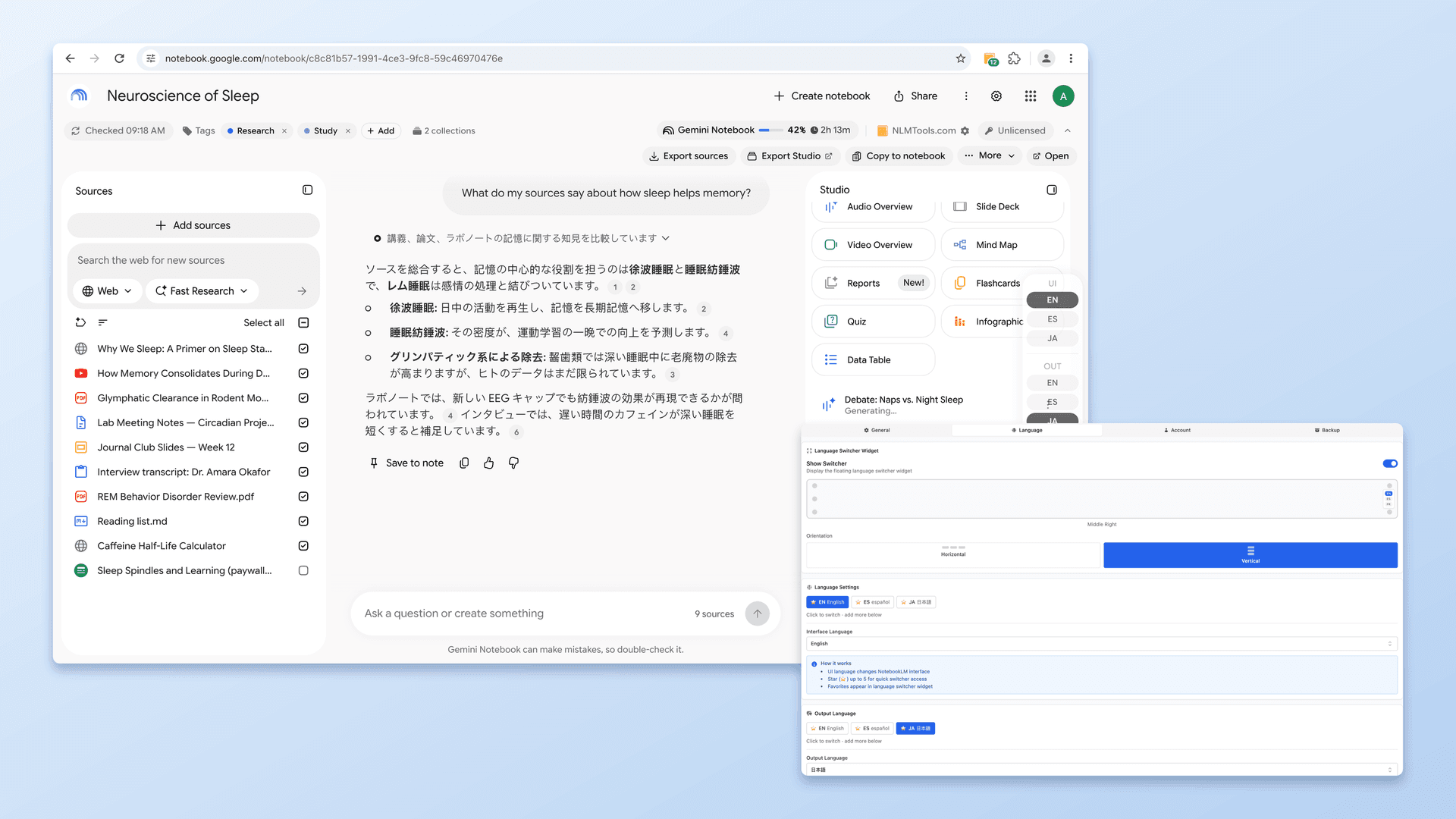Turn off the Show Switcher toggle

coord(1390,463)
